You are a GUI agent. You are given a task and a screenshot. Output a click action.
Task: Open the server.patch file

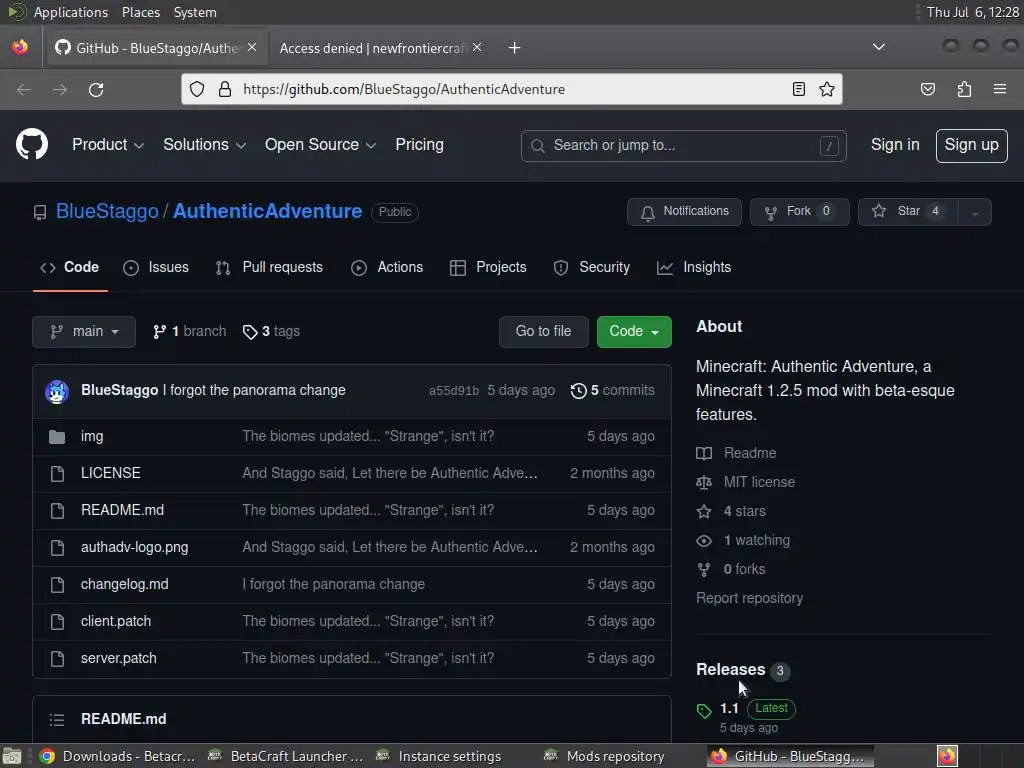[x=118, y=658]
